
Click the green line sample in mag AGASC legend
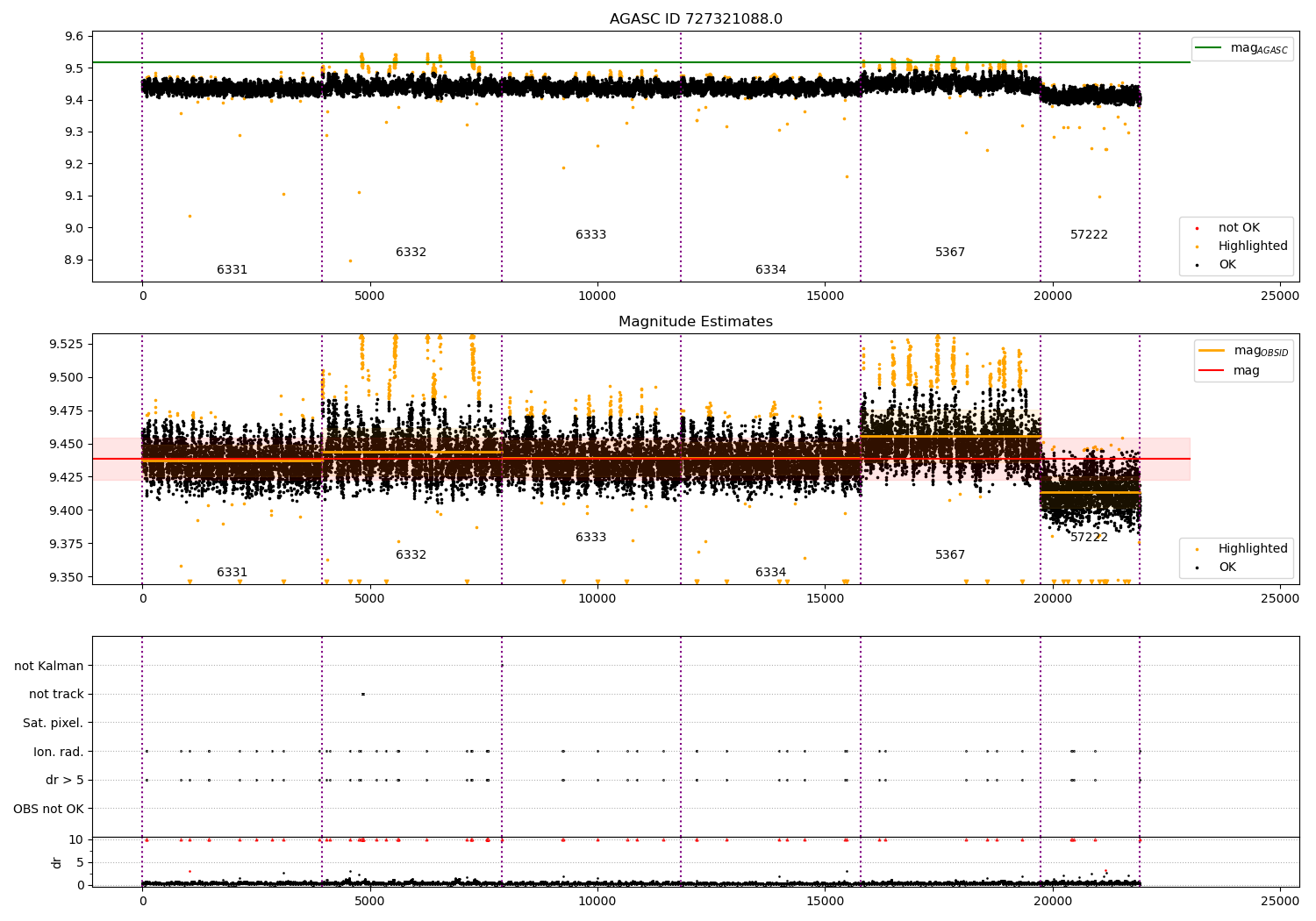point(1208,48)
